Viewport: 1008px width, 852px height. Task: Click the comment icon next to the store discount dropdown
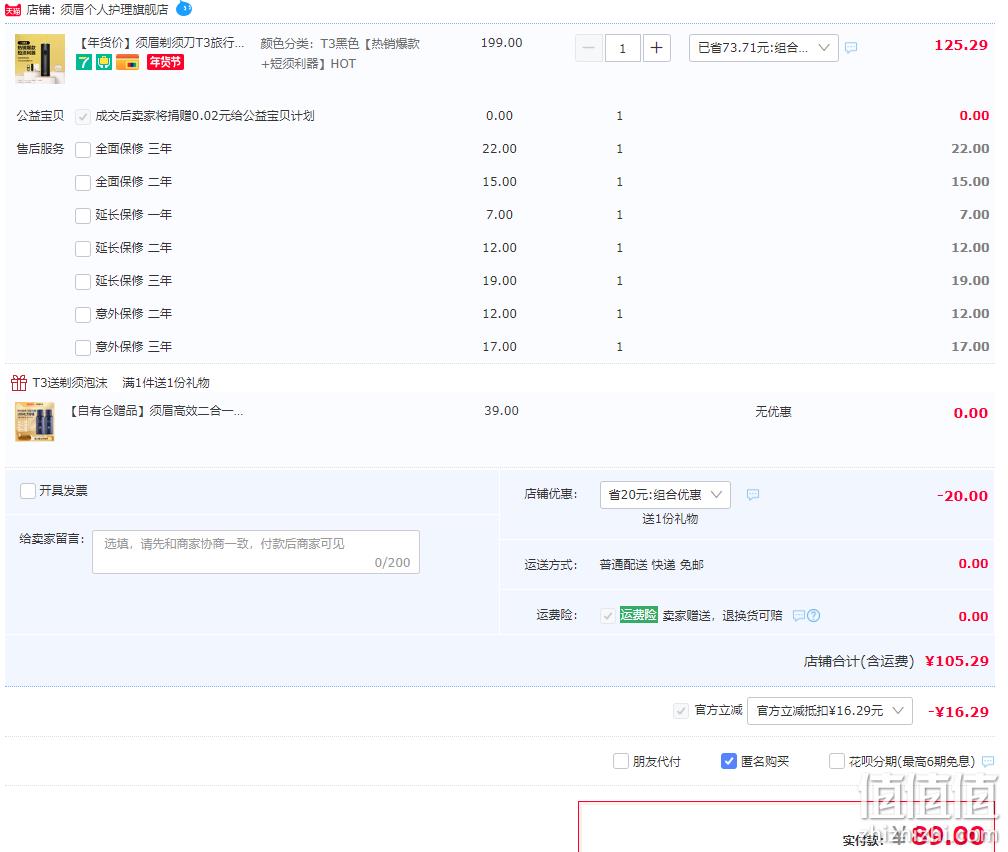(753, 494)
